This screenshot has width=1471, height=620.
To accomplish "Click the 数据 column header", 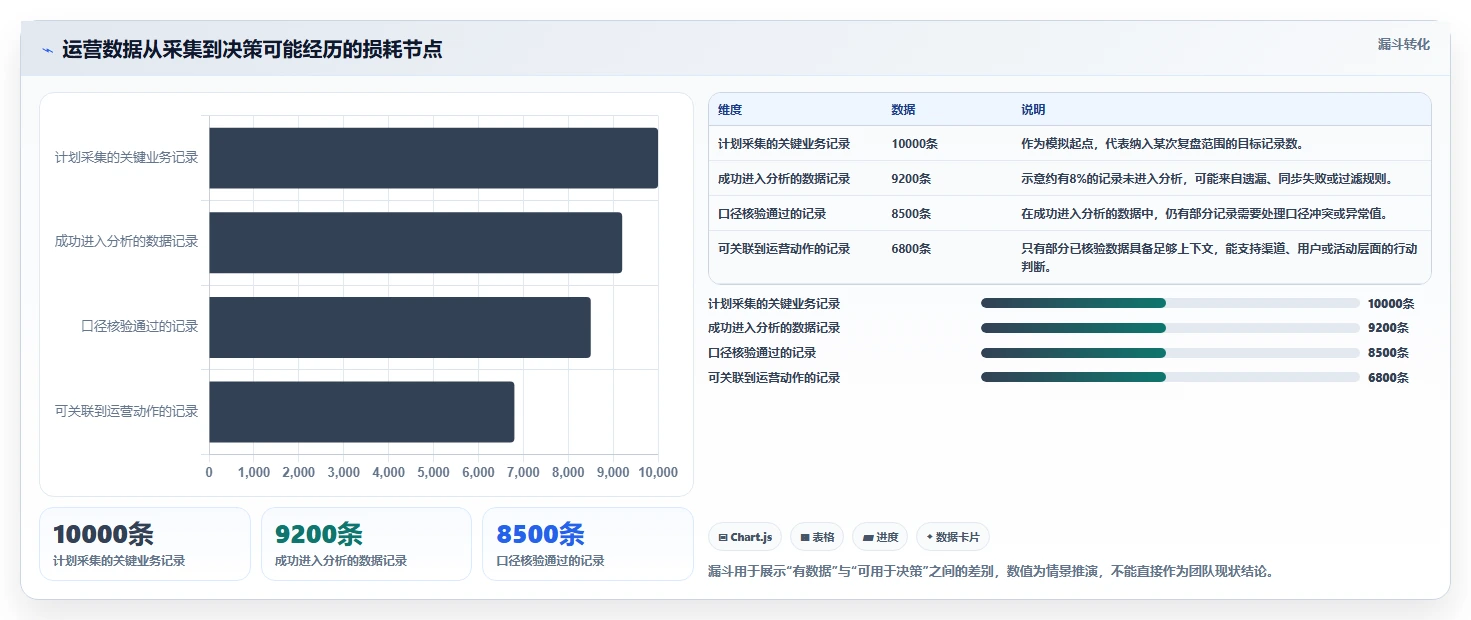I will pyautogui.click(x=903, y=110).
